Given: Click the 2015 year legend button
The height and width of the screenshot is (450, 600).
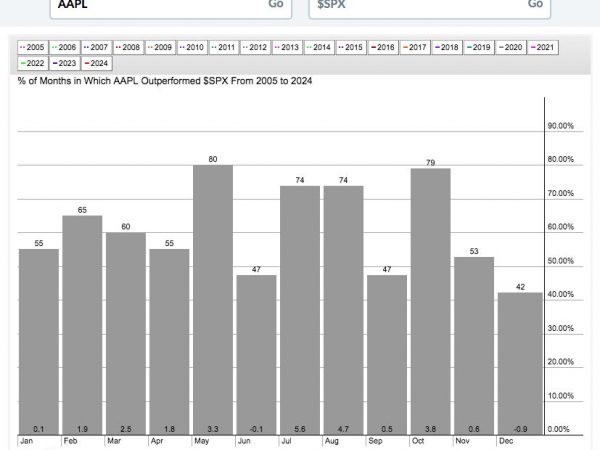Looking at the screenshot, I should 351,47.
